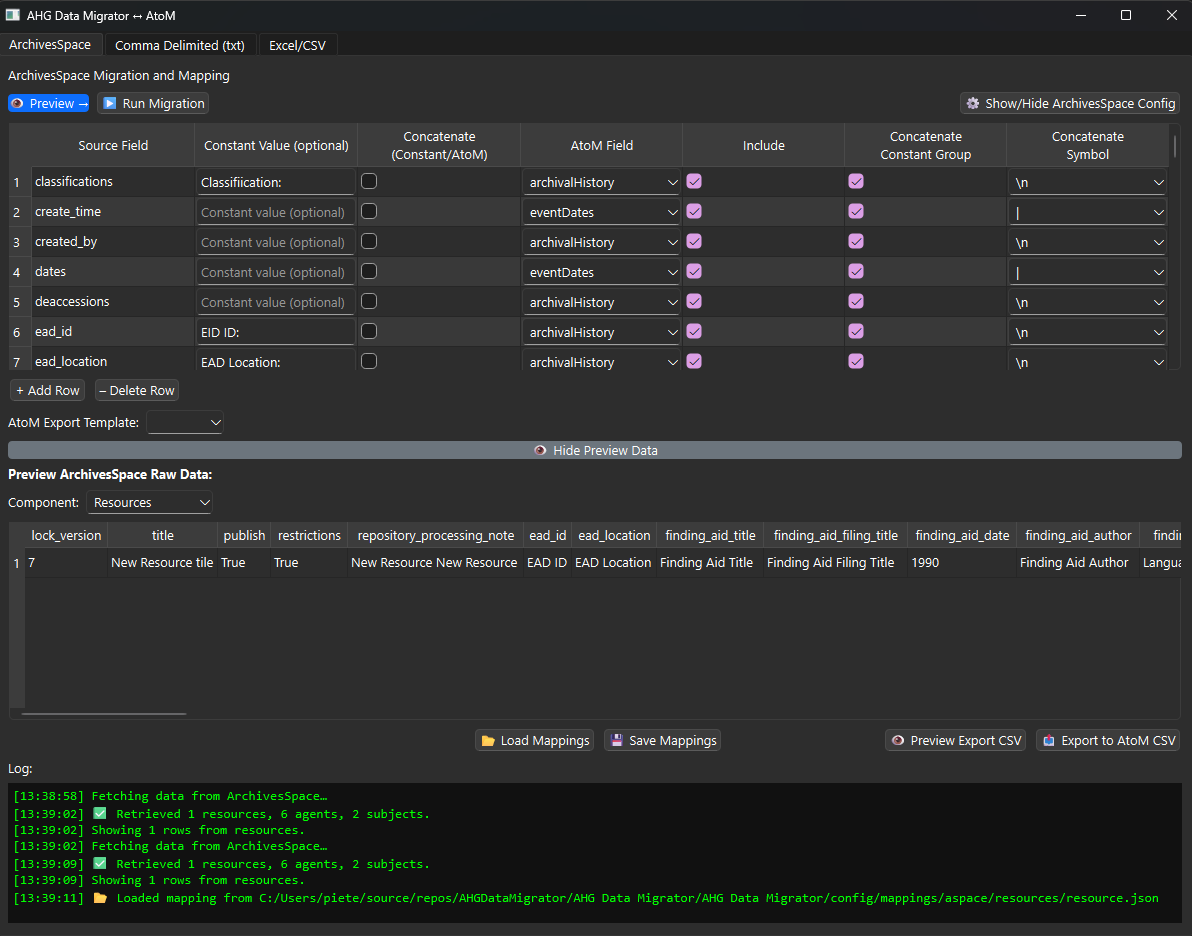Image resolution: width=1192 pixels, height=936 pixels.
Task: Switch to the Excel/CSV tab
Action: (x=297, y=45)
